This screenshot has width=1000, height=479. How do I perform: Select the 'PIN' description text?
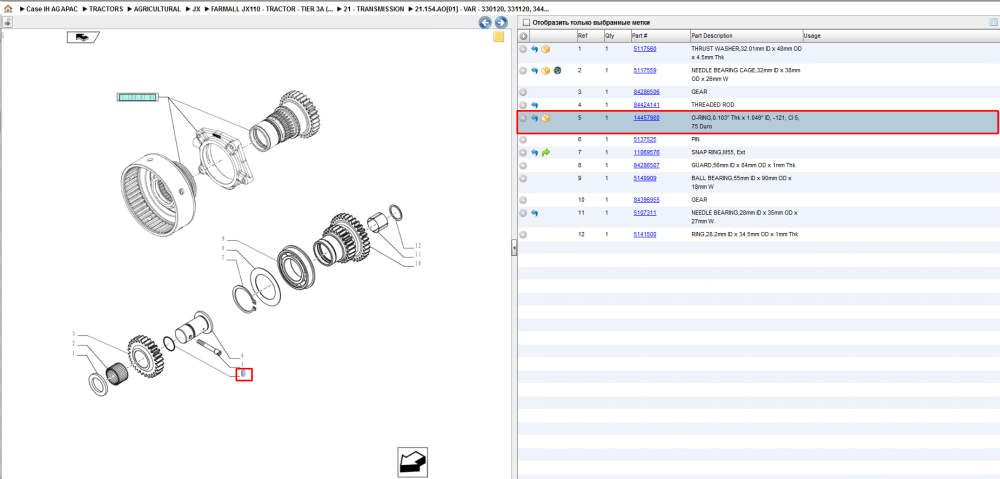click(x=695, y=139)
